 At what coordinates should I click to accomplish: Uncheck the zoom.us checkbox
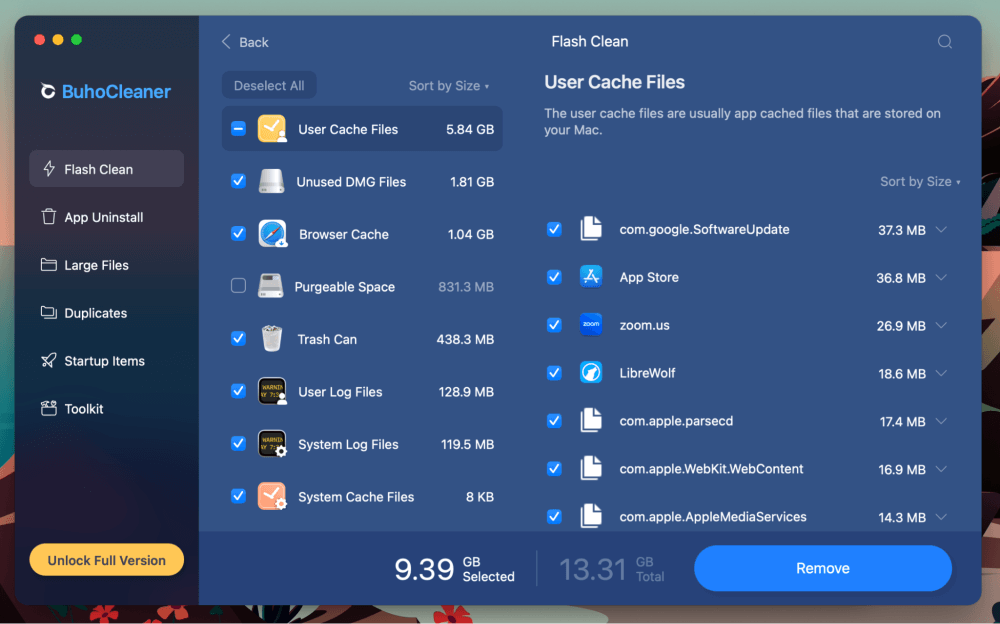(x=554, y=325)
